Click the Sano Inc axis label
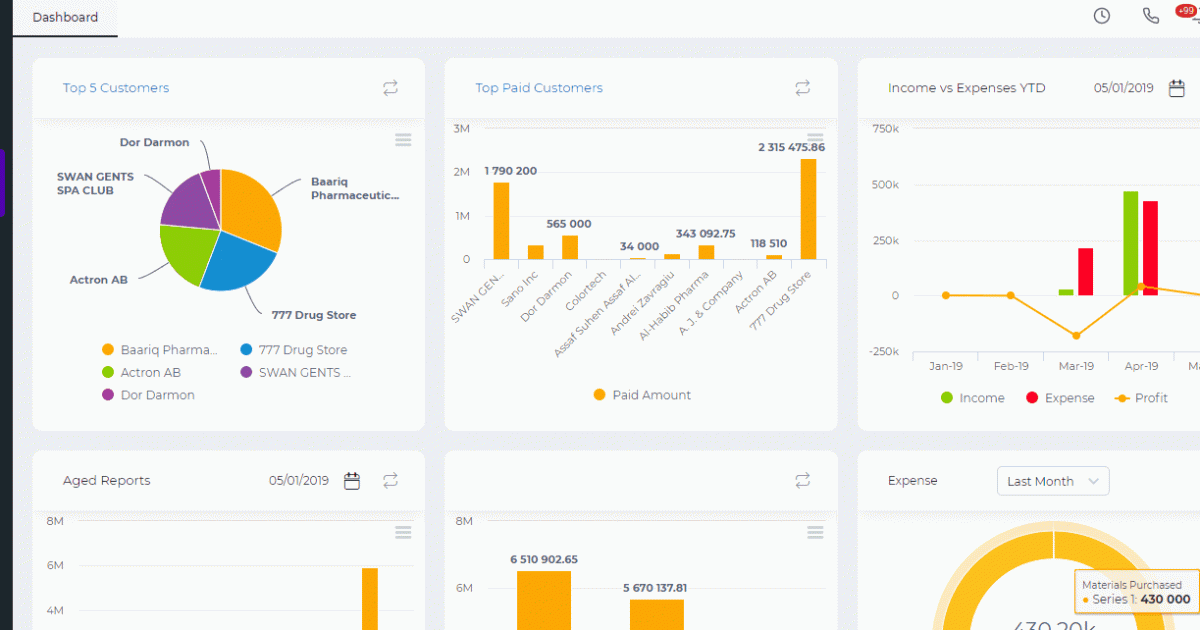1200x630 pixels. click(x=520, y=291)
